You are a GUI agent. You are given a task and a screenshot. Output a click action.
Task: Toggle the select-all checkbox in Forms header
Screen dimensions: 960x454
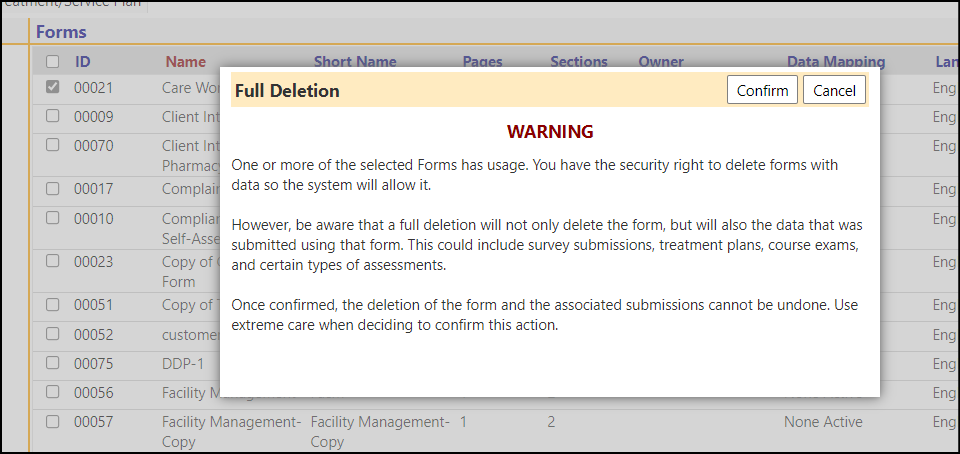coord(53,61)
